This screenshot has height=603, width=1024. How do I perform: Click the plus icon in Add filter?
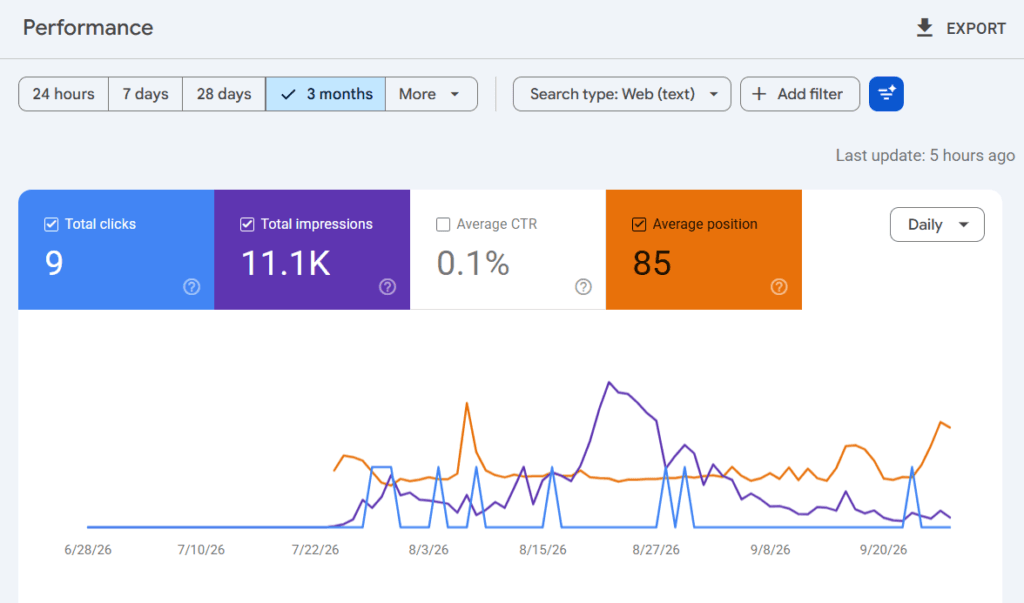(759, 94)
